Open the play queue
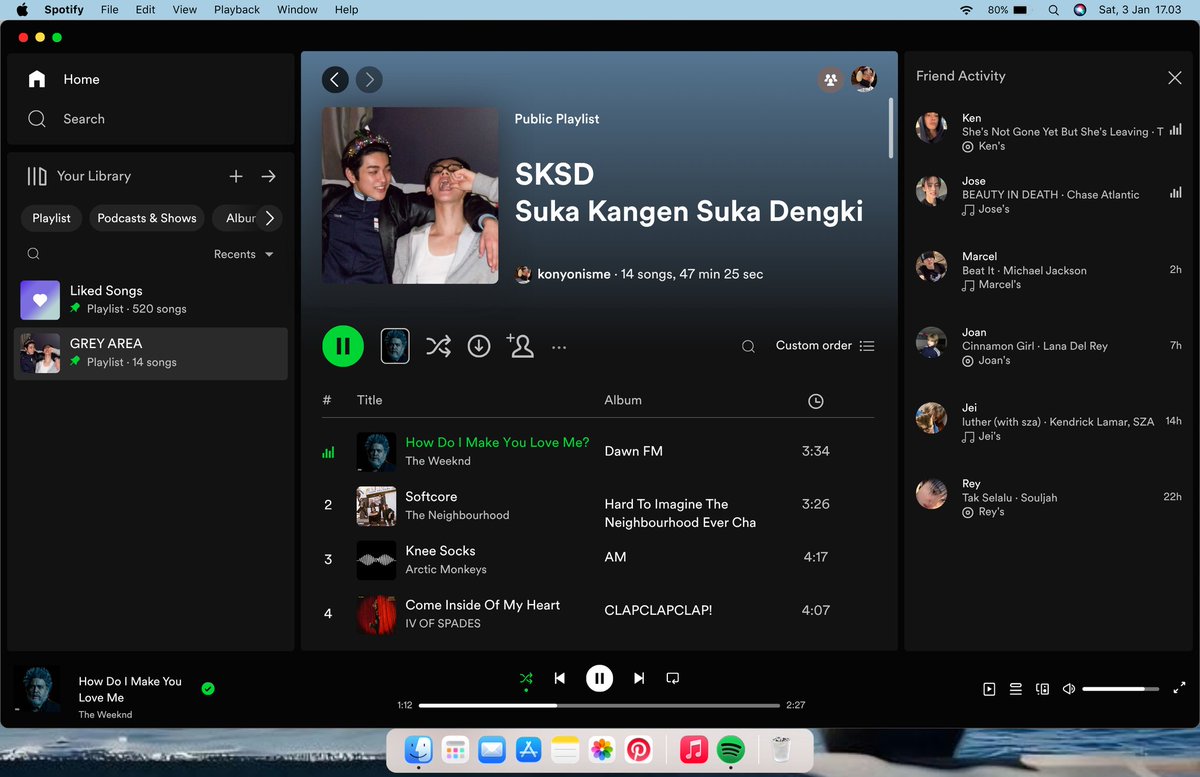This screenshot has width=1200, height=777. (1016, 689)
